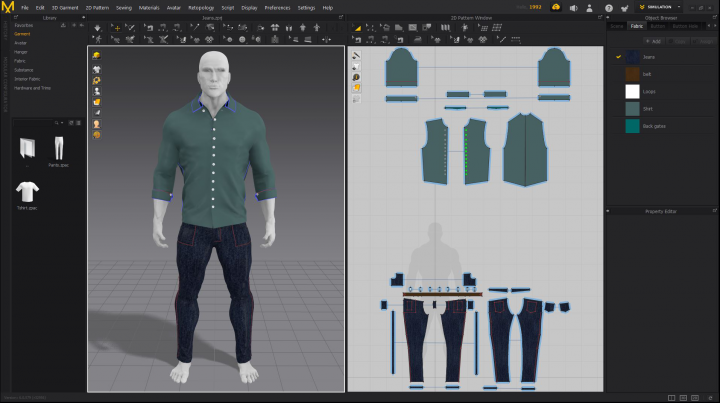Open the Sewing menu

pos(123,7)
